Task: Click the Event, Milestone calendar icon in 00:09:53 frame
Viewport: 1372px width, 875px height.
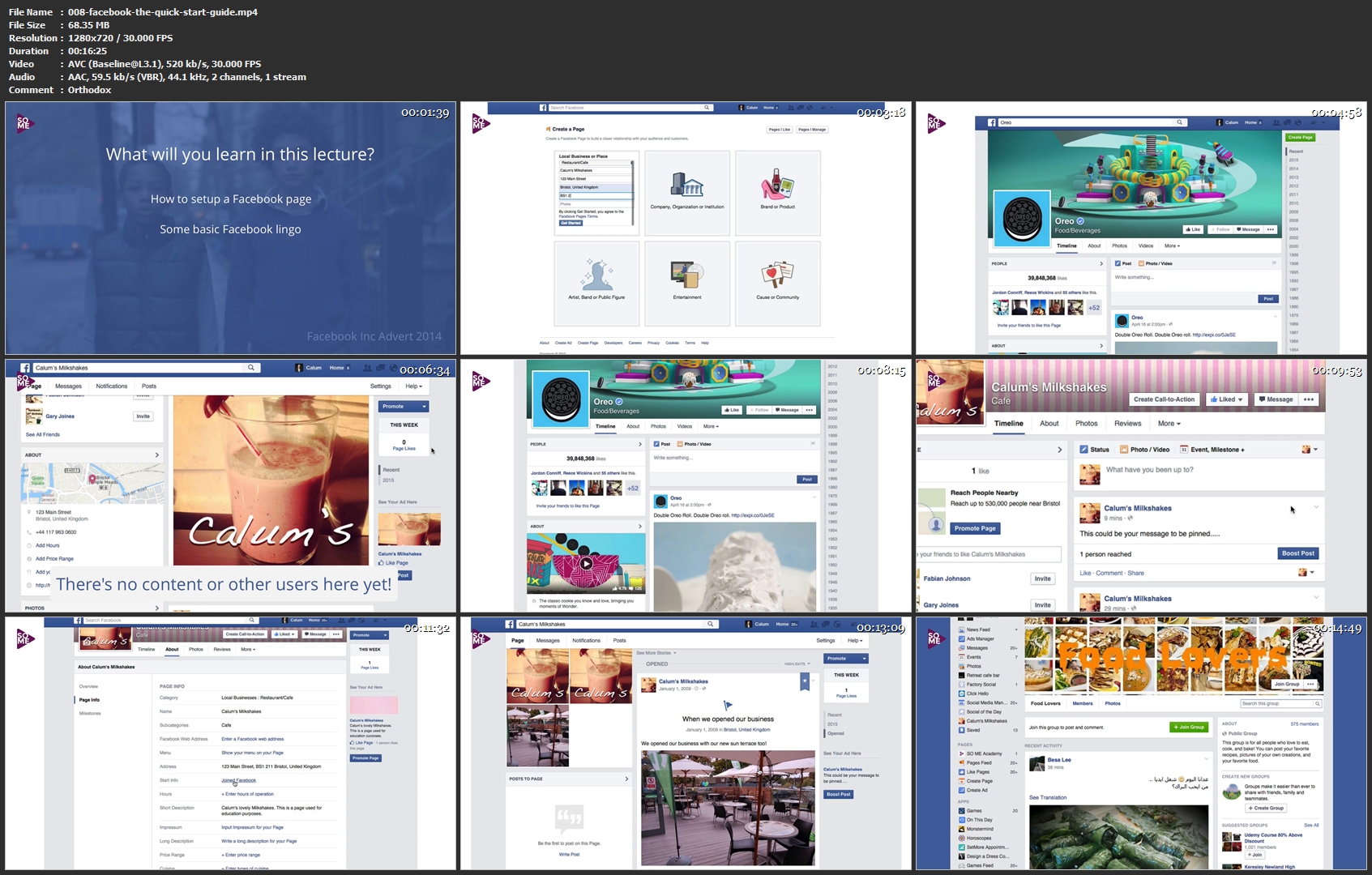Action: pos(1184,450)
